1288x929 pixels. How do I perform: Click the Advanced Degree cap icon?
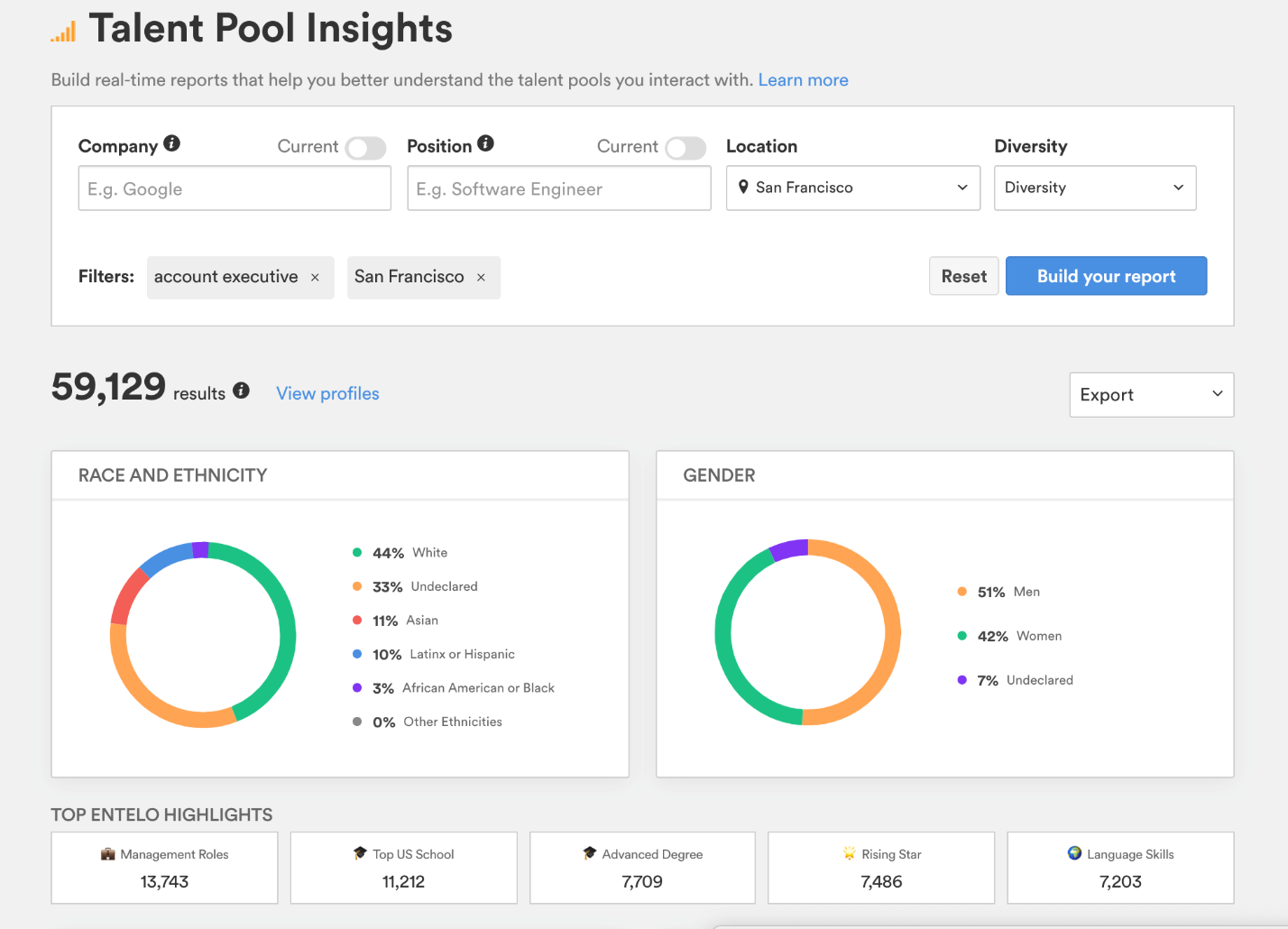click(590, 853)
